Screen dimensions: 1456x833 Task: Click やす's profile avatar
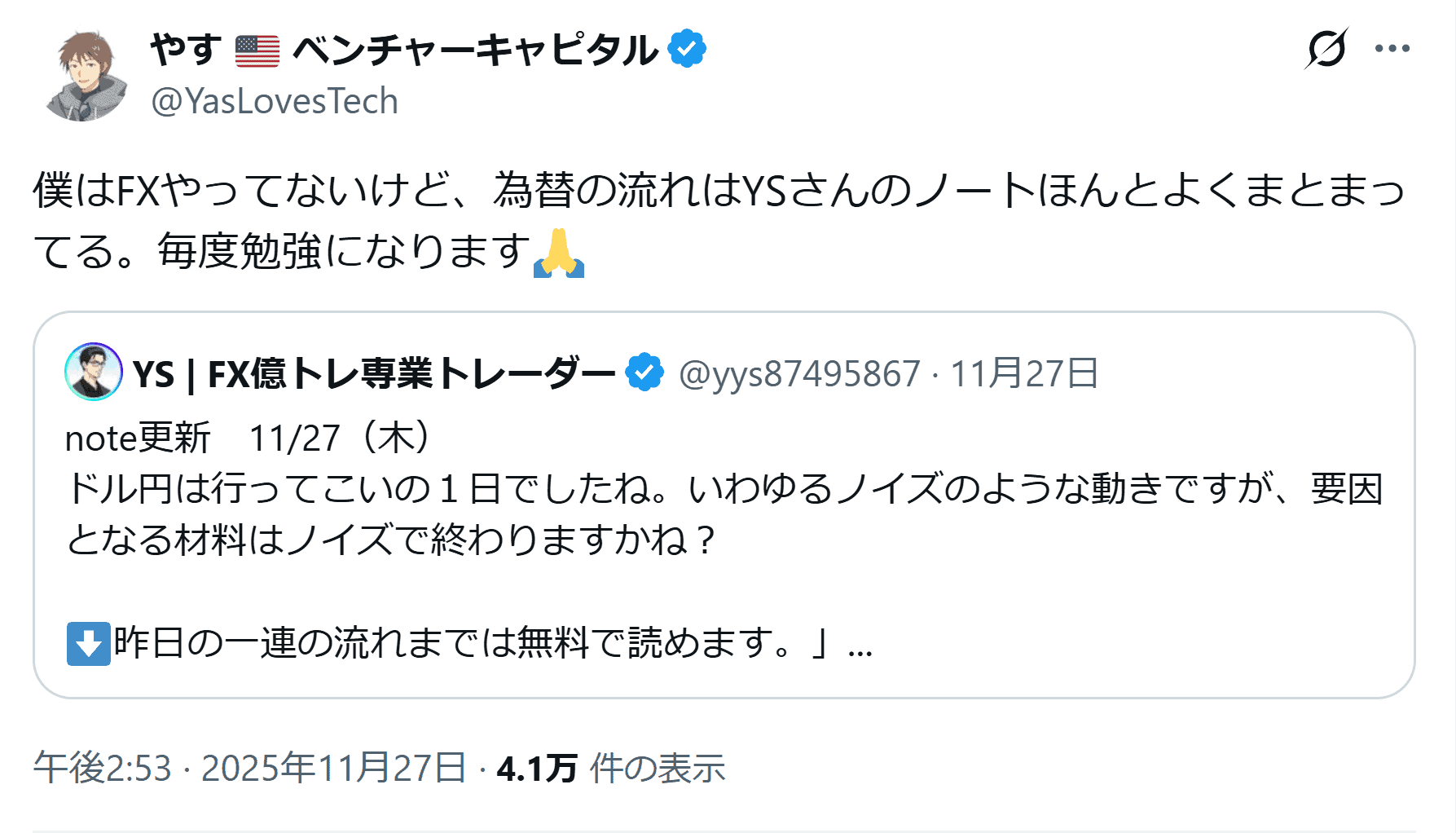coord(85,77)
